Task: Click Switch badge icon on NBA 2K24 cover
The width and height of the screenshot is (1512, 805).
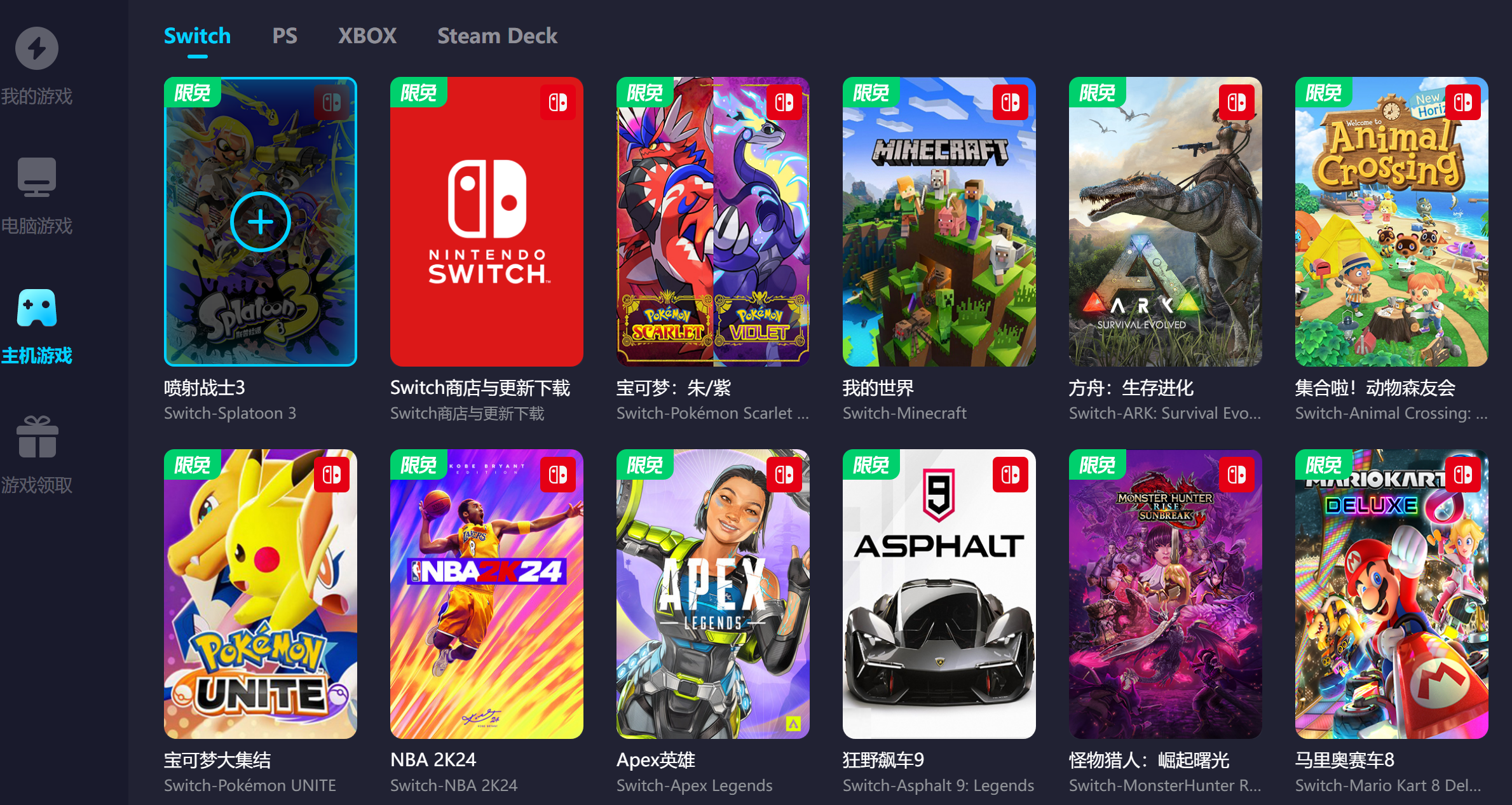Action: (x=558, y=475)
